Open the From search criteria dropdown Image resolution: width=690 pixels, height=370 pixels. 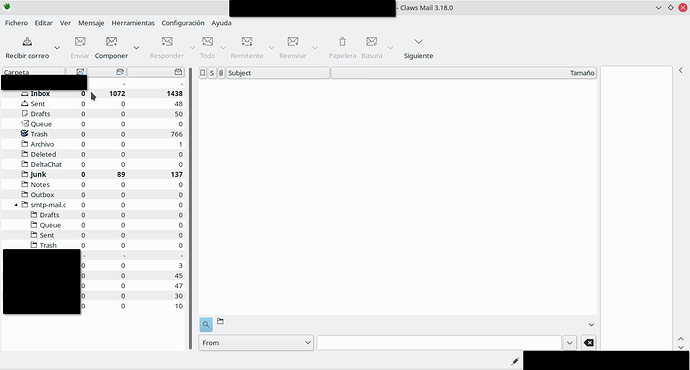[x=256, y=343]
